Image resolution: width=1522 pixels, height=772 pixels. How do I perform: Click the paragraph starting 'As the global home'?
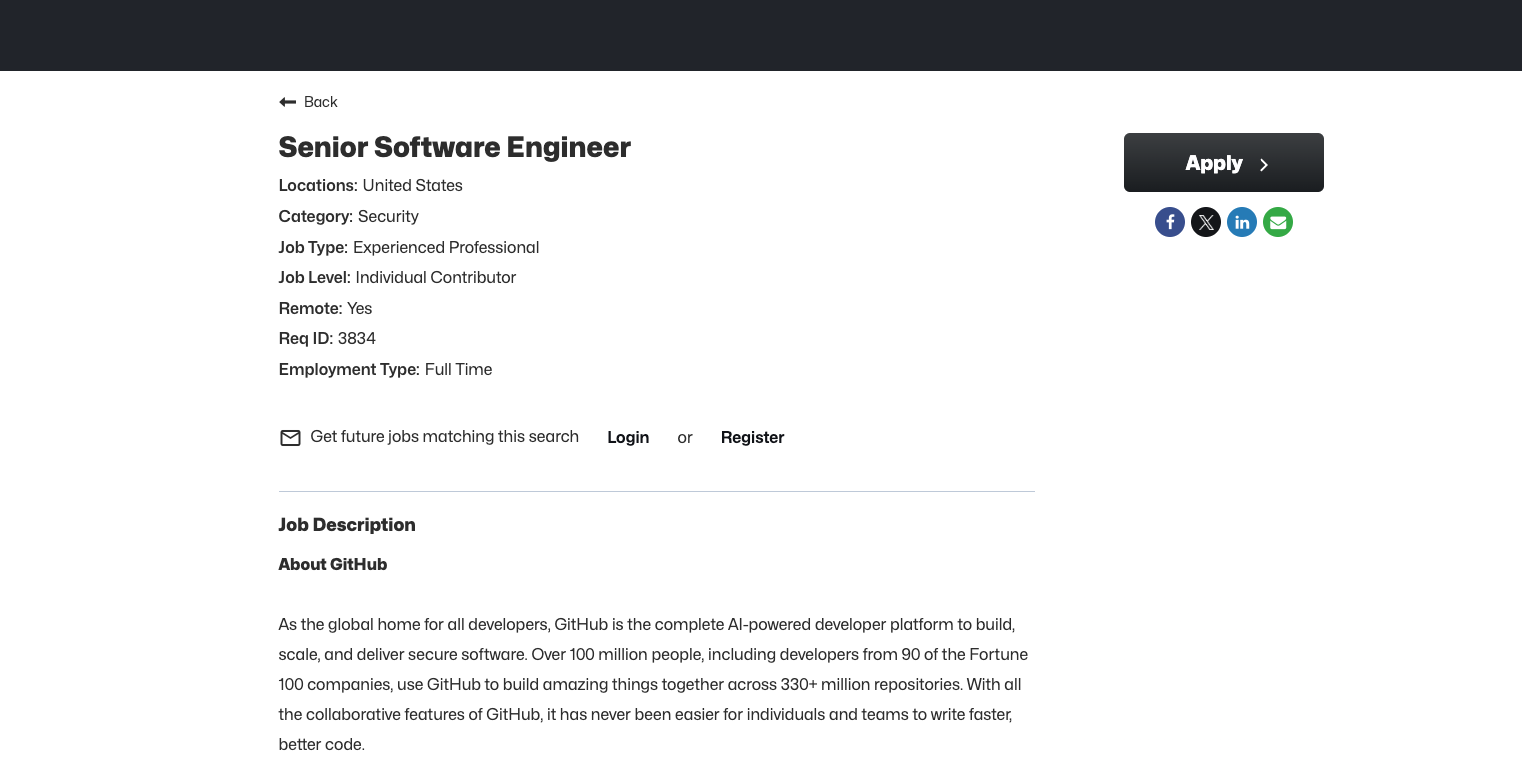tap(654, 685)
